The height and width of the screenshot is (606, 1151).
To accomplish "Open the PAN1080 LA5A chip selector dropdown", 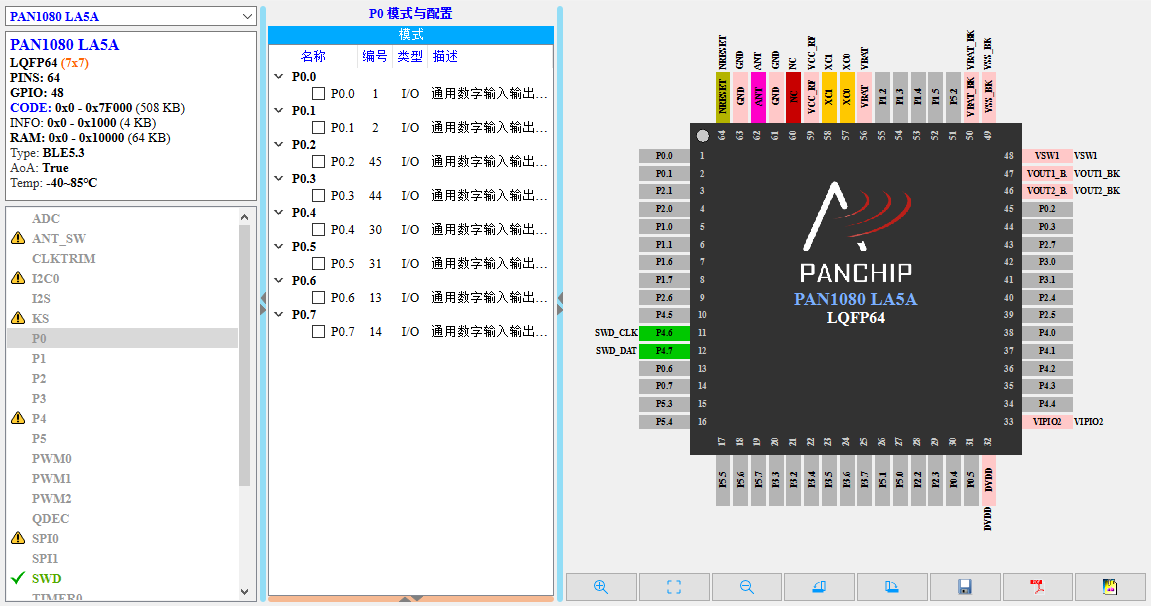I will point(131,16).
